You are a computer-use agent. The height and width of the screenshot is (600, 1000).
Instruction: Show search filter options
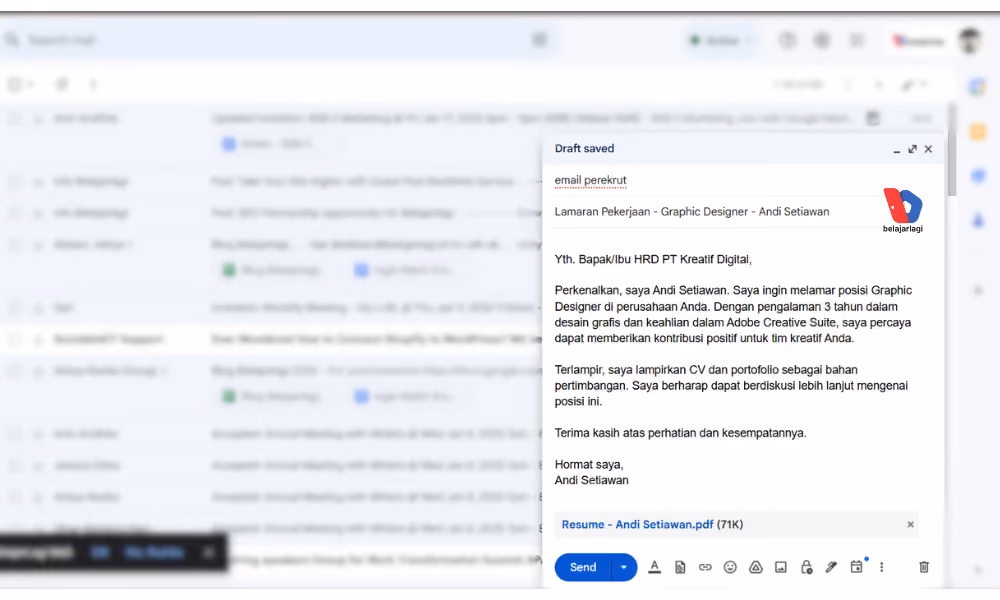[540, 40]
